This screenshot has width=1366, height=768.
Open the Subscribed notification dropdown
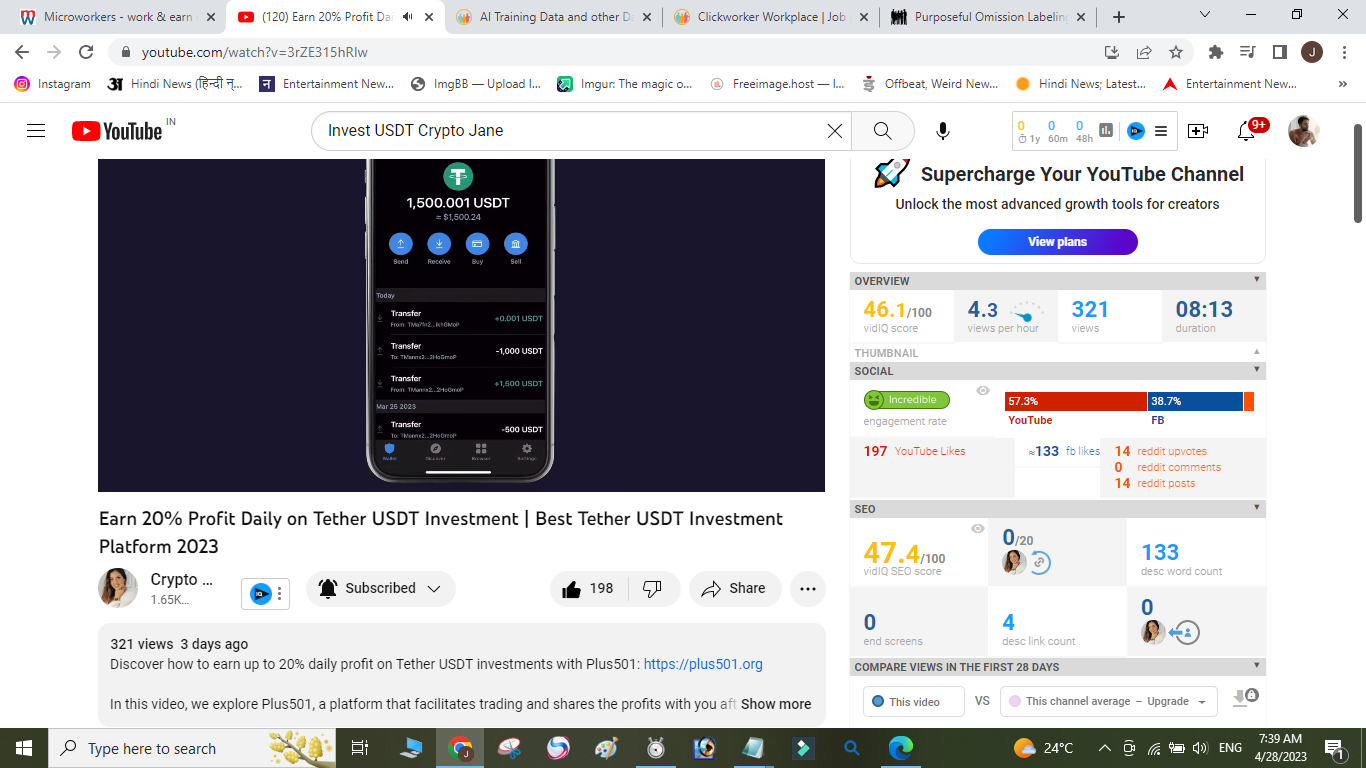(x=380, y=589)
